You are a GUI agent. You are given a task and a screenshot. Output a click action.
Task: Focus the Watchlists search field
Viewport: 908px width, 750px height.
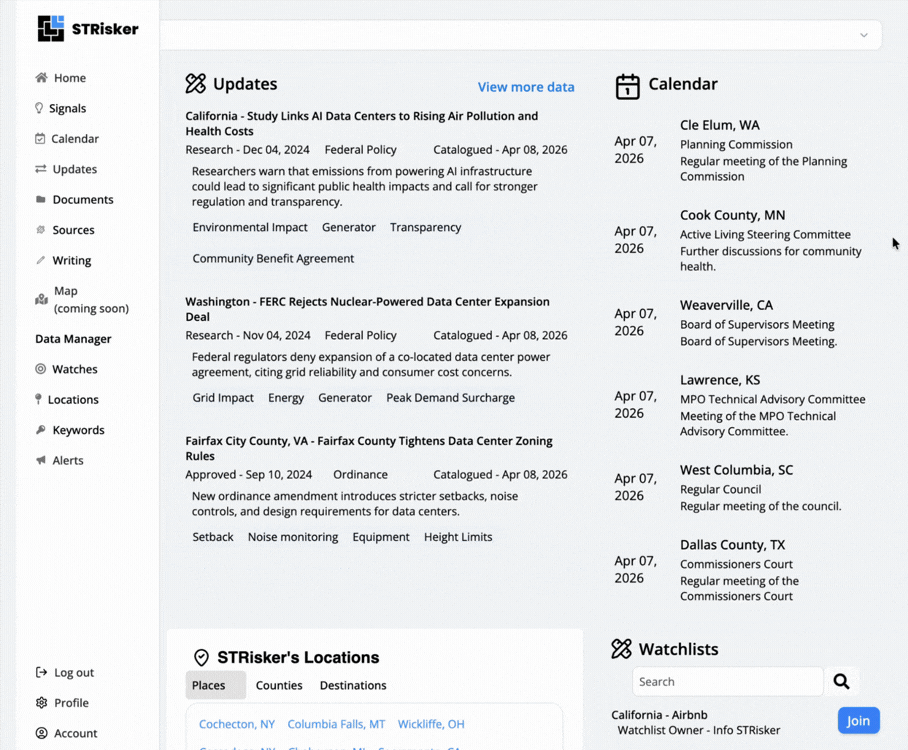(x=727, y=682)
